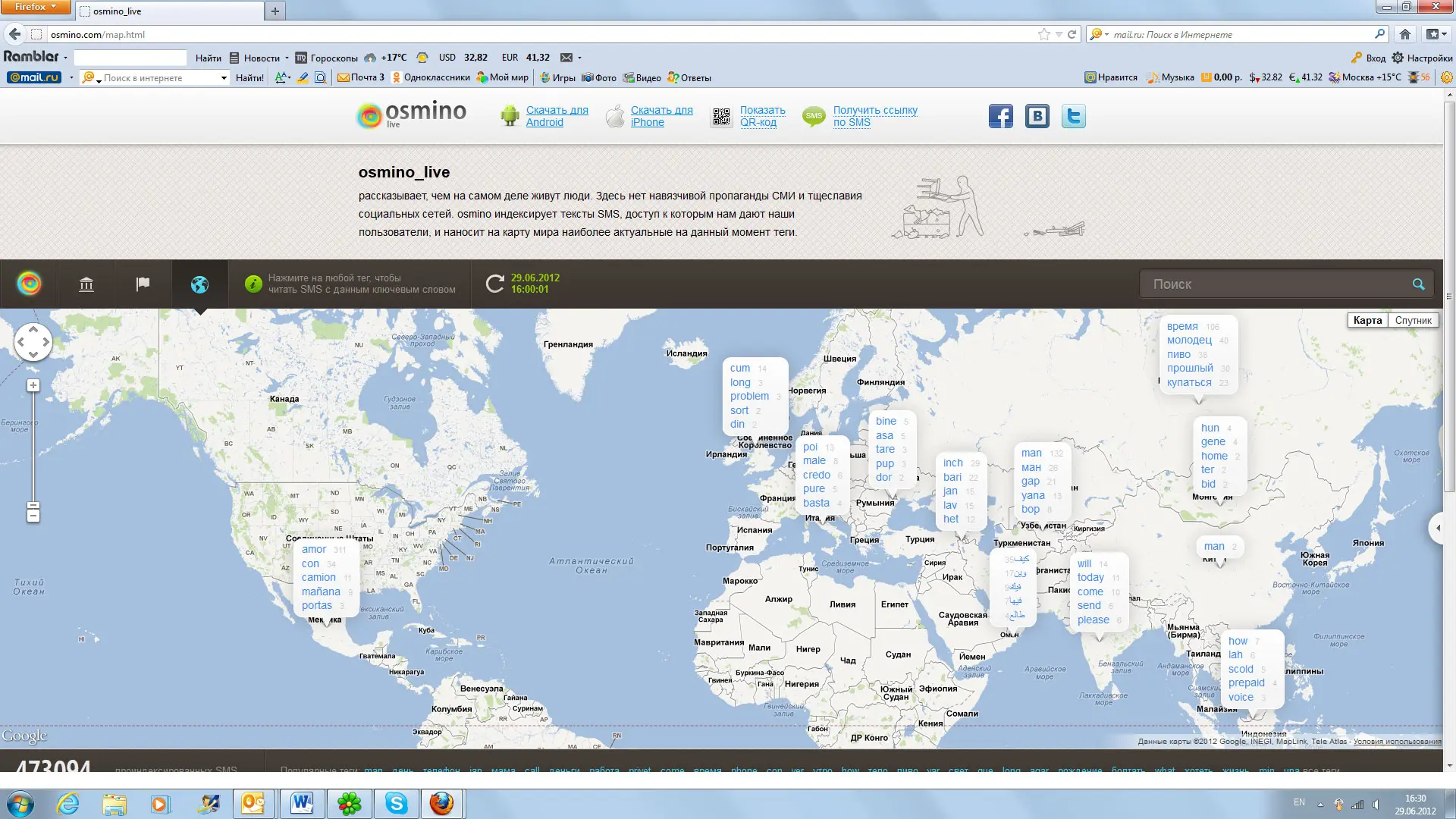Viewport: 1456px width, 819px height.
Task: Click the mail.ru Найти! button
Action: tap(249, 77)
